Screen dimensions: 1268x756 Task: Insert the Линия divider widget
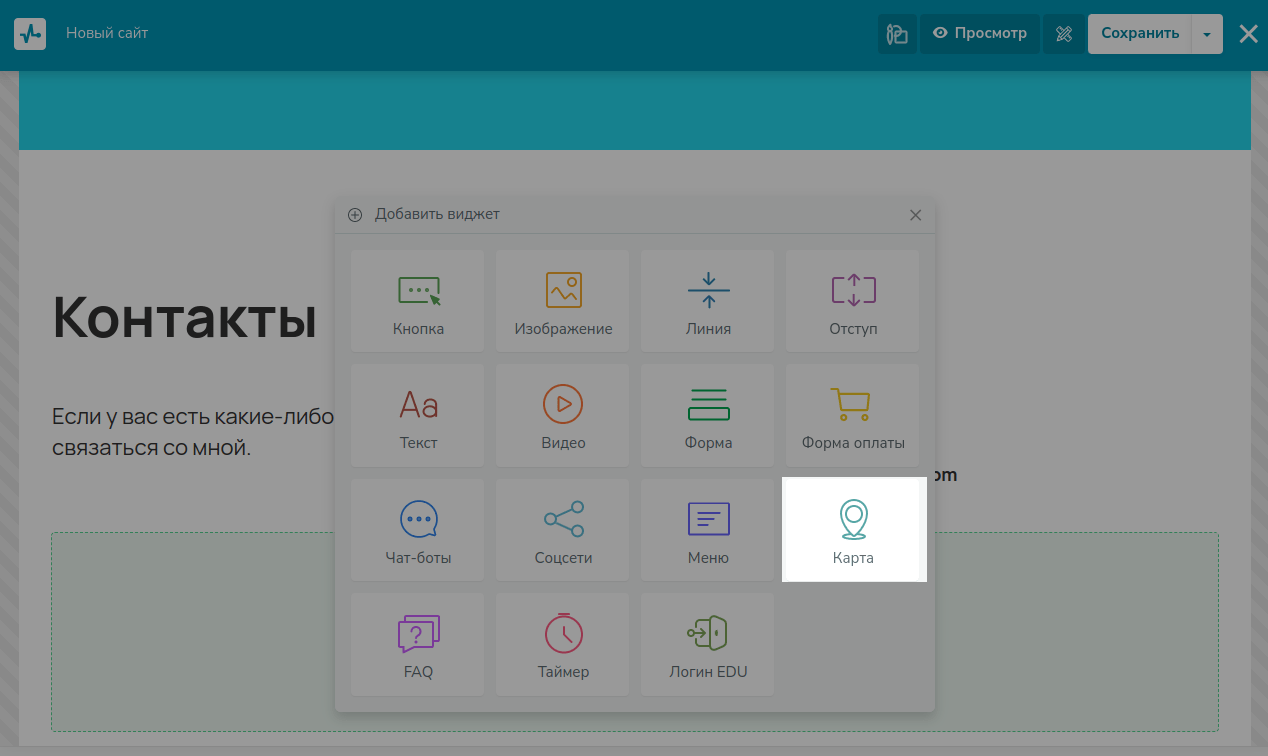tap(708, 301)
